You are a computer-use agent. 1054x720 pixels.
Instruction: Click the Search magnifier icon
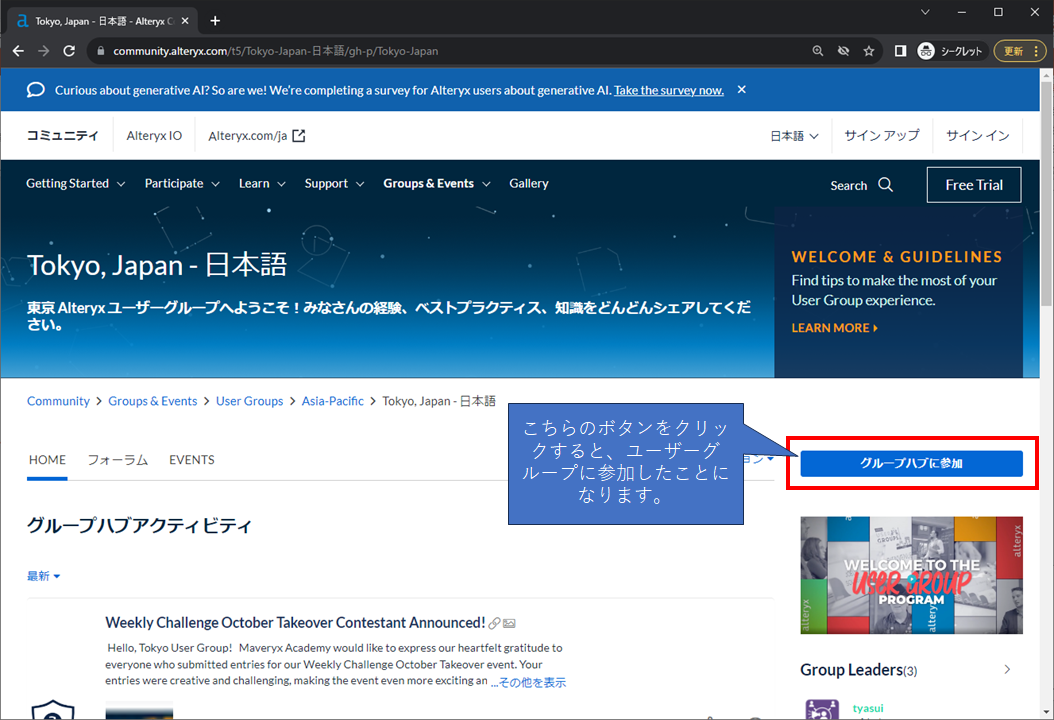[x=885, y=185]
